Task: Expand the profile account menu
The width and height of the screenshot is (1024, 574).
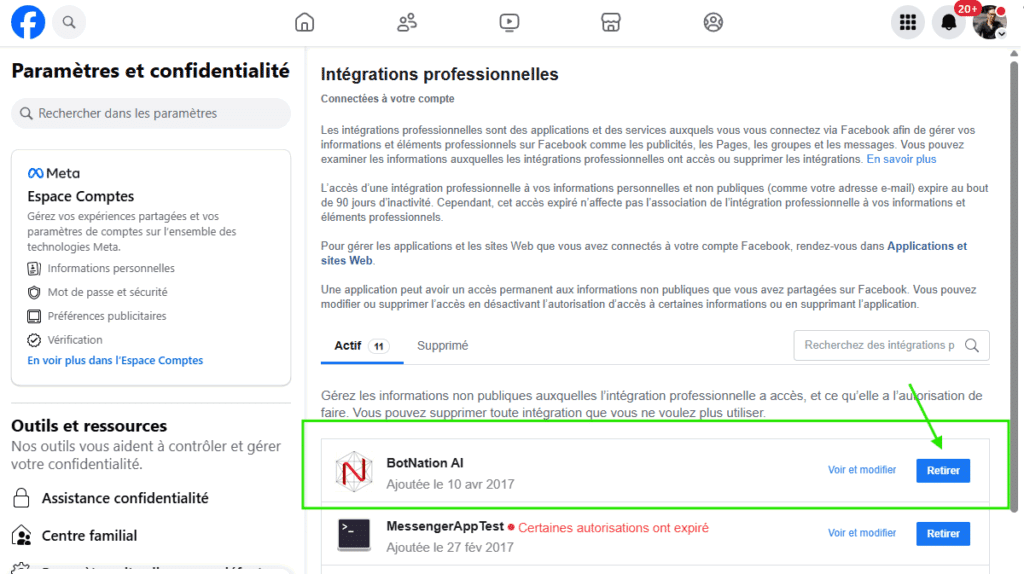Action: (x=989, y=22)
